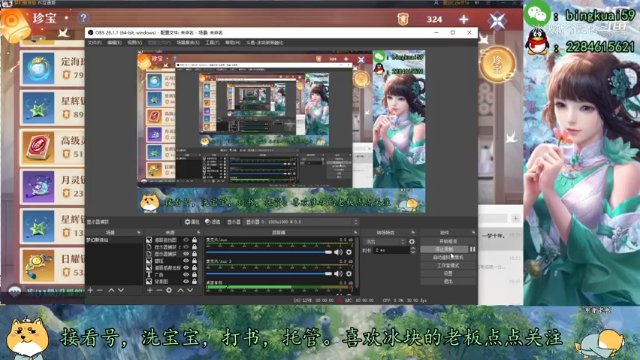Toggle lock of the text source 广告
The width and height of the screenshot is (640, 360).
(x=195, y=275)
